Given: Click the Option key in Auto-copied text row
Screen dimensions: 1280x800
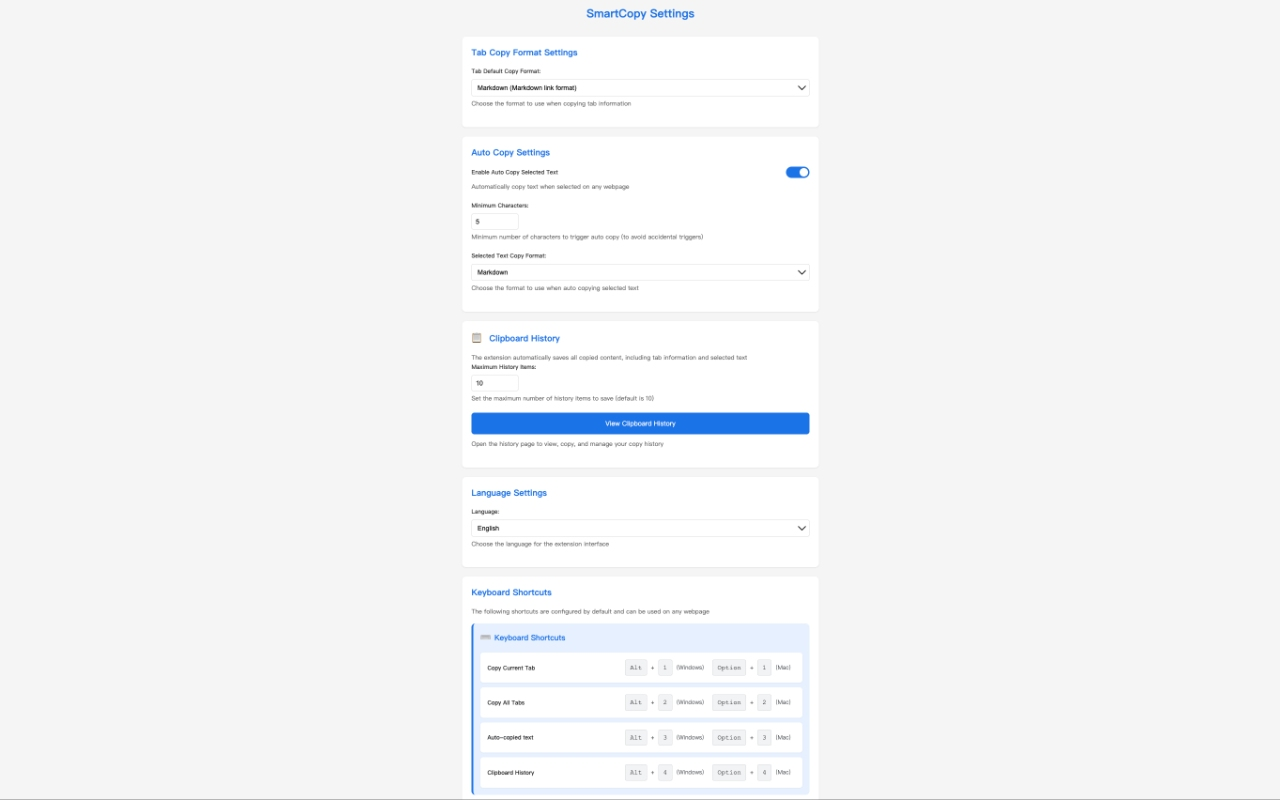Looking at the screenshot, I should (729, 738).
